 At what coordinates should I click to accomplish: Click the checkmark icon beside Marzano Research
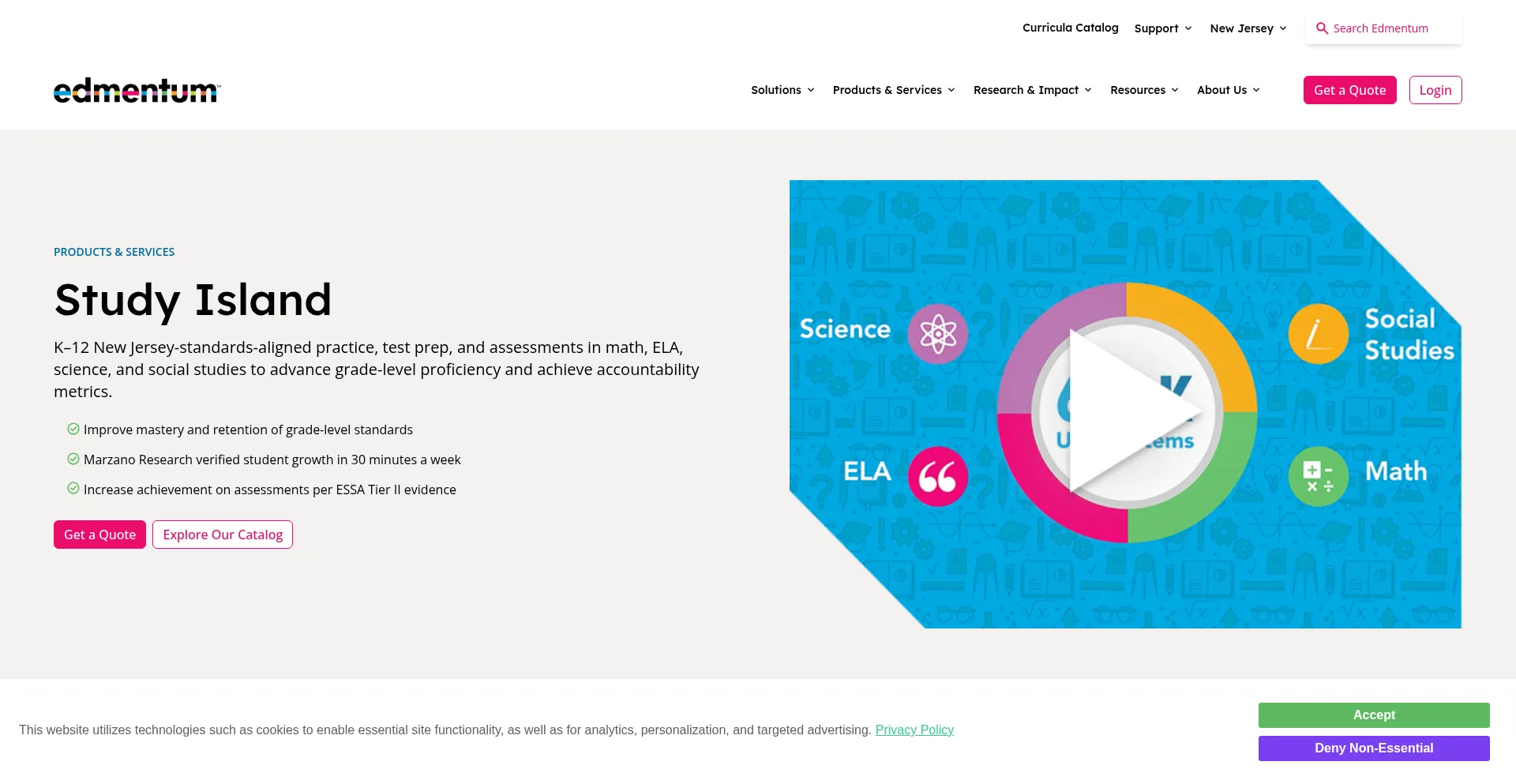tap(73, 460)
